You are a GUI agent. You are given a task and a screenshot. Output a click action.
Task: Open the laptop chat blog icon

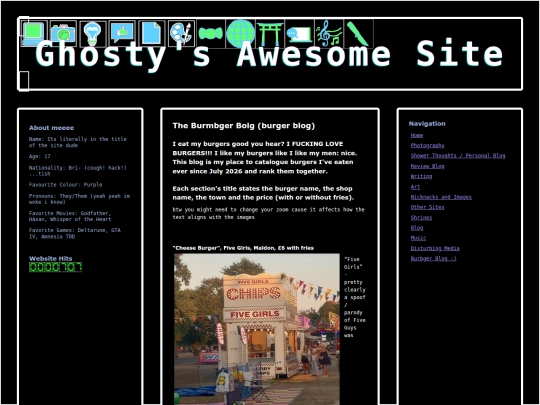point(299,33)
